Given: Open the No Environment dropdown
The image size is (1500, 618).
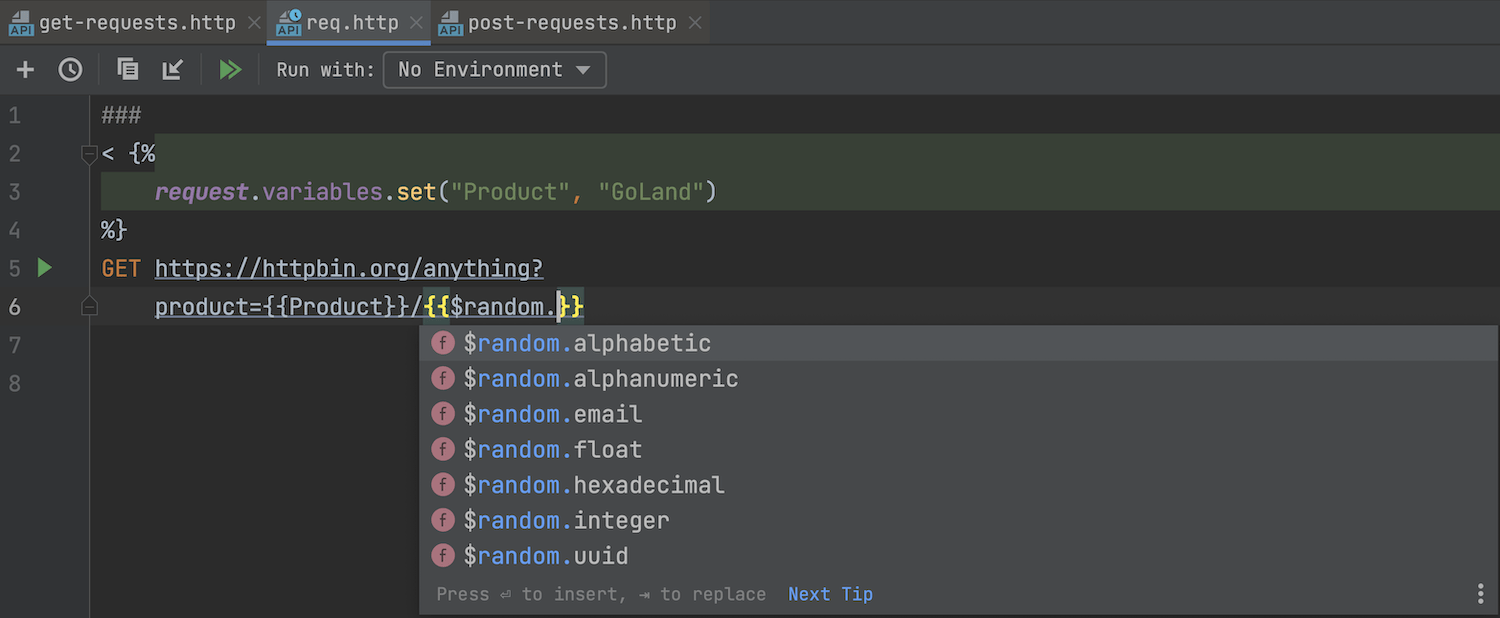Looking at the screenshot, I should click(494, 70).
